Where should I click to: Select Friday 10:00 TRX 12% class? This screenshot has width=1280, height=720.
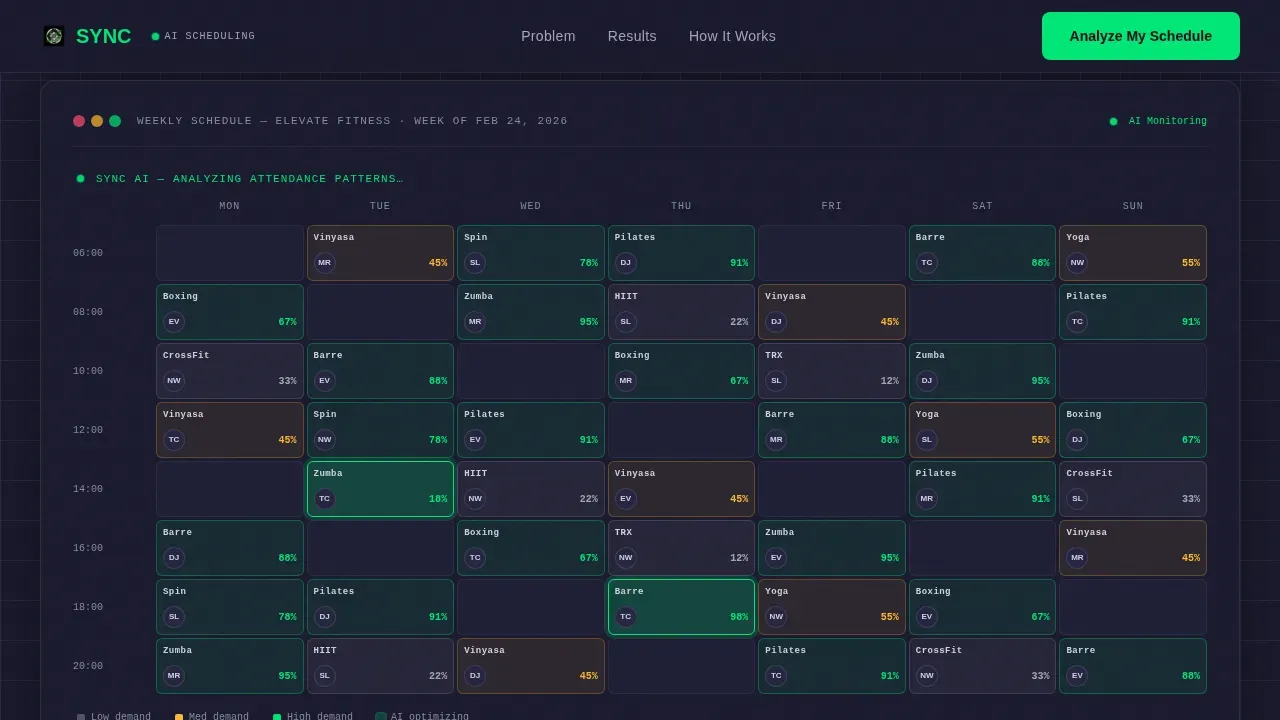point(832,371)
